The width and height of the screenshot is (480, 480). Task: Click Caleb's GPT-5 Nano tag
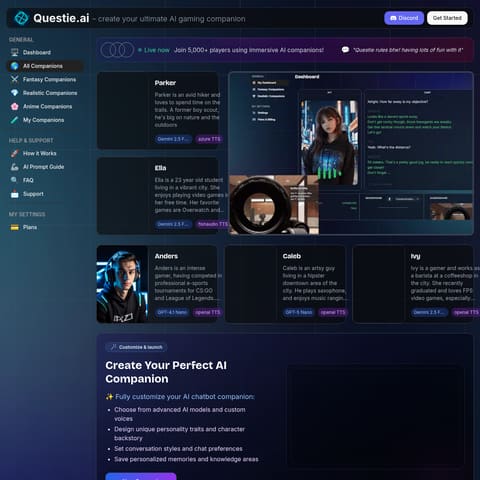(299, 312)
